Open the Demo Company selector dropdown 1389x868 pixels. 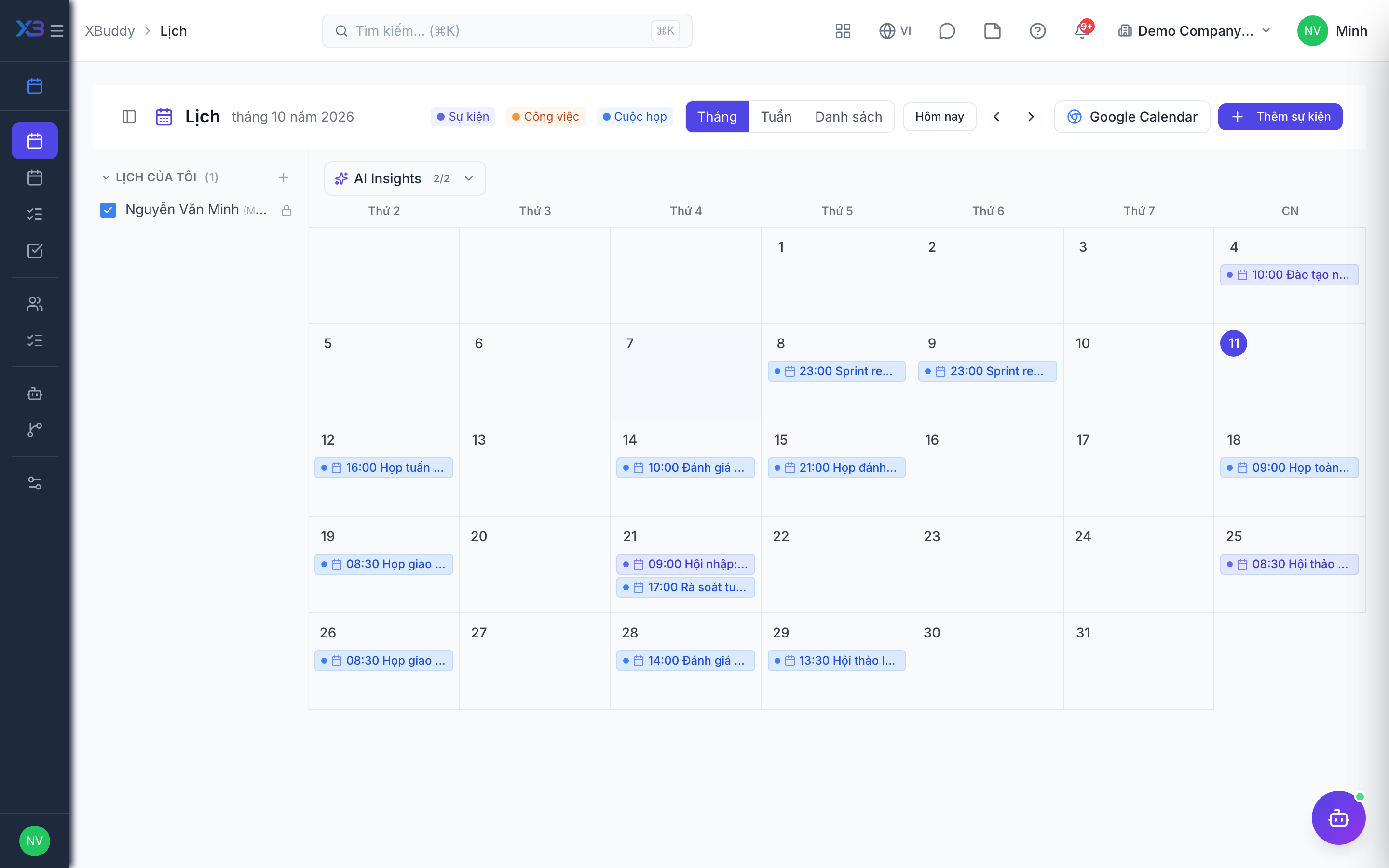pos(1195,30)
